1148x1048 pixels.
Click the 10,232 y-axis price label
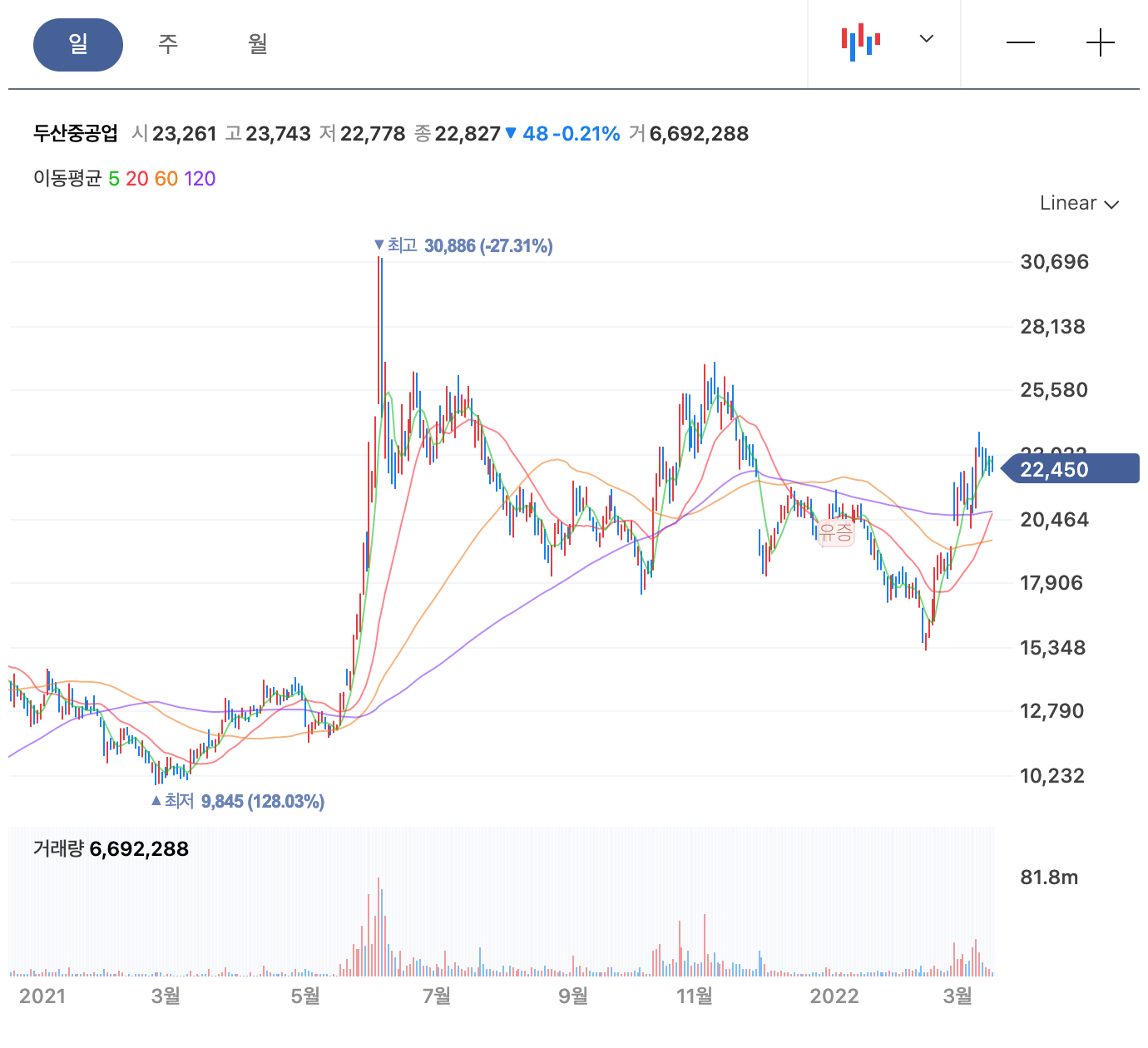tap(1052, 776)
